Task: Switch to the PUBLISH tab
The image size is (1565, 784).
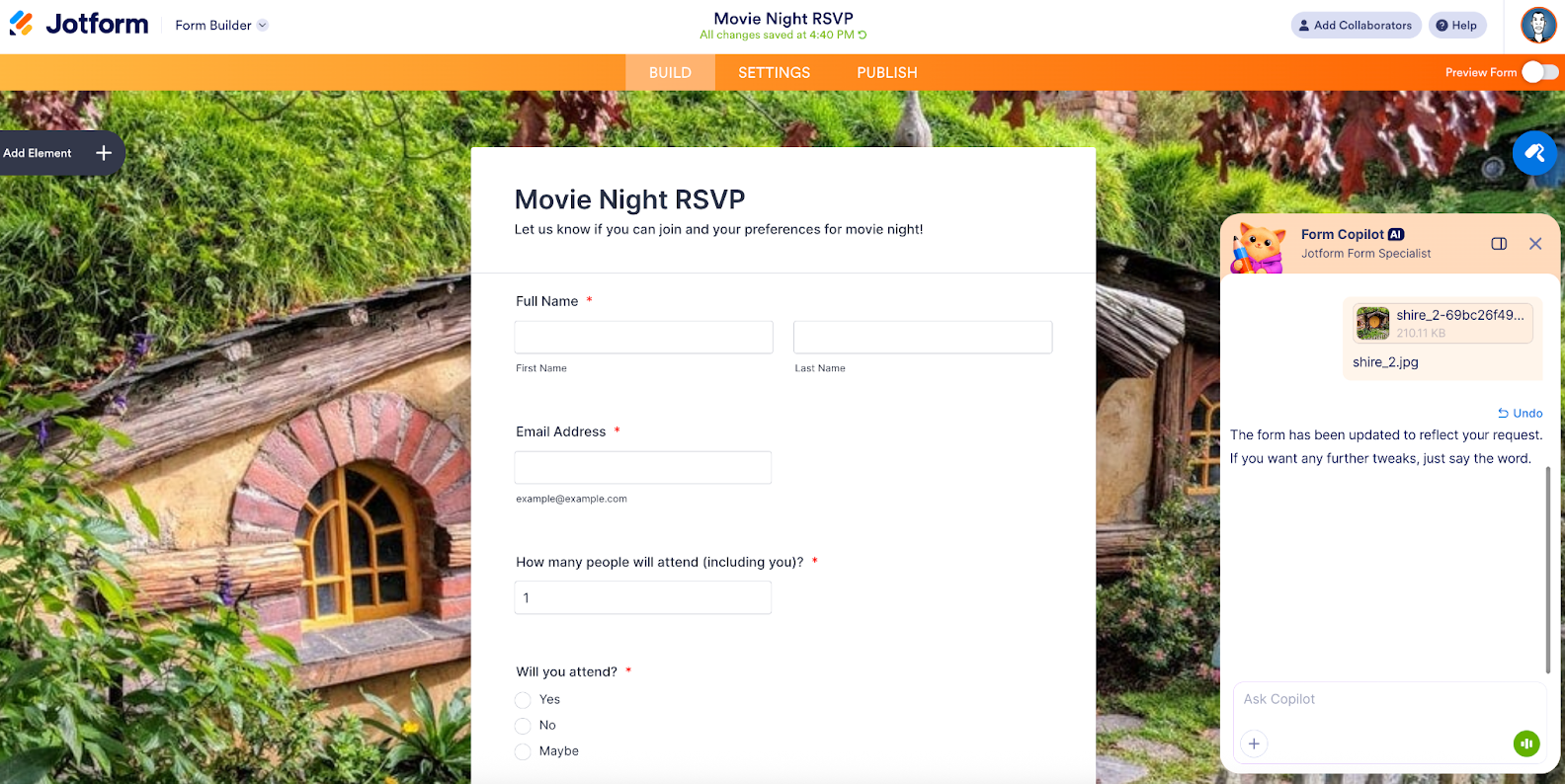Action: (887, 73)
